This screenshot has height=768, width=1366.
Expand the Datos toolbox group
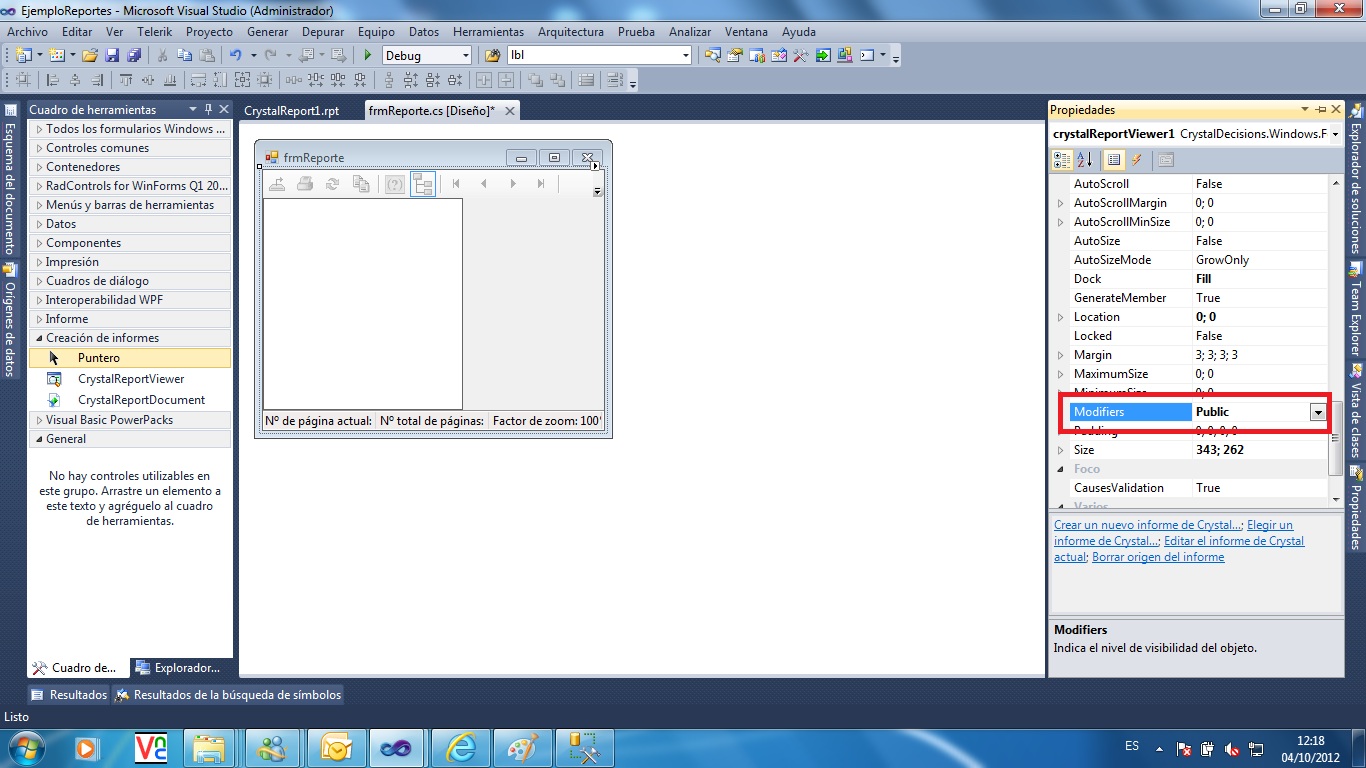39,224
